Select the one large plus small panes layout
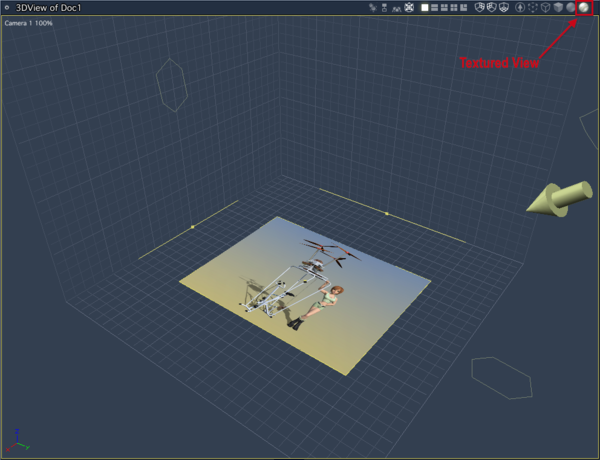This screenshot has width=600, height=460. [x=463, y=8]
